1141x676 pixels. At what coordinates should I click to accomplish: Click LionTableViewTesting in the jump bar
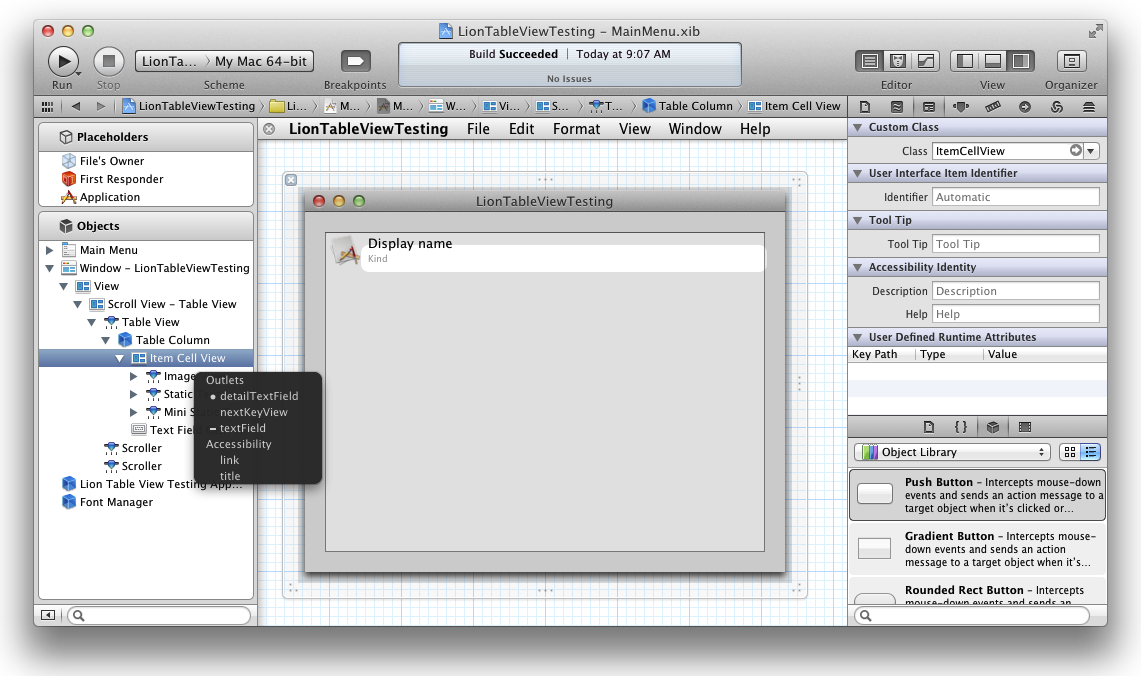click(x=188, y=106)
